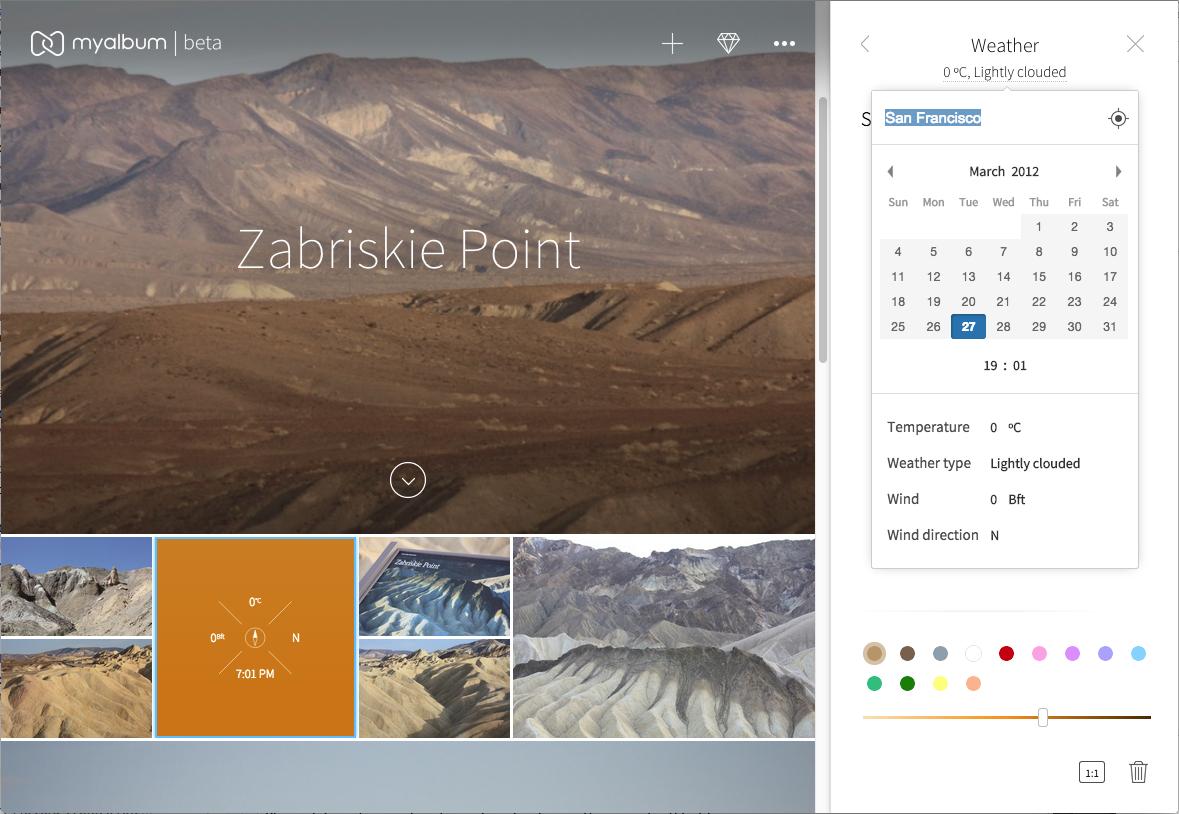Use current location target icon

click(x=1118, y=119)
